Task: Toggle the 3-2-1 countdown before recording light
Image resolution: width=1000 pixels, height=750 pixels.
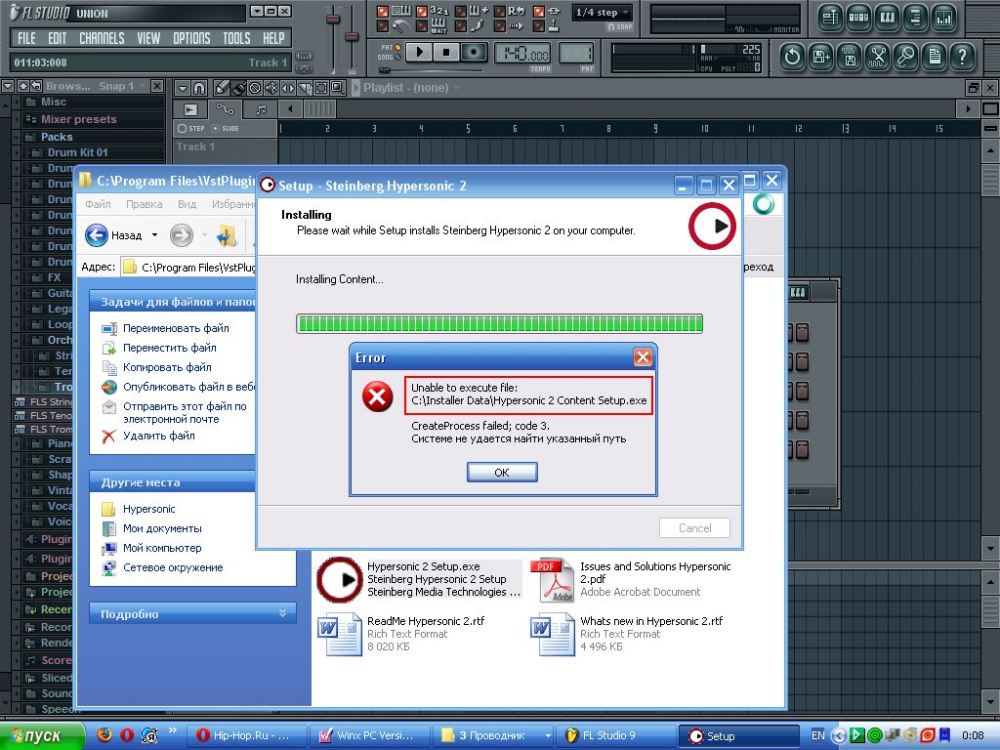Action: pyautogui.click(x=422, y=11)
